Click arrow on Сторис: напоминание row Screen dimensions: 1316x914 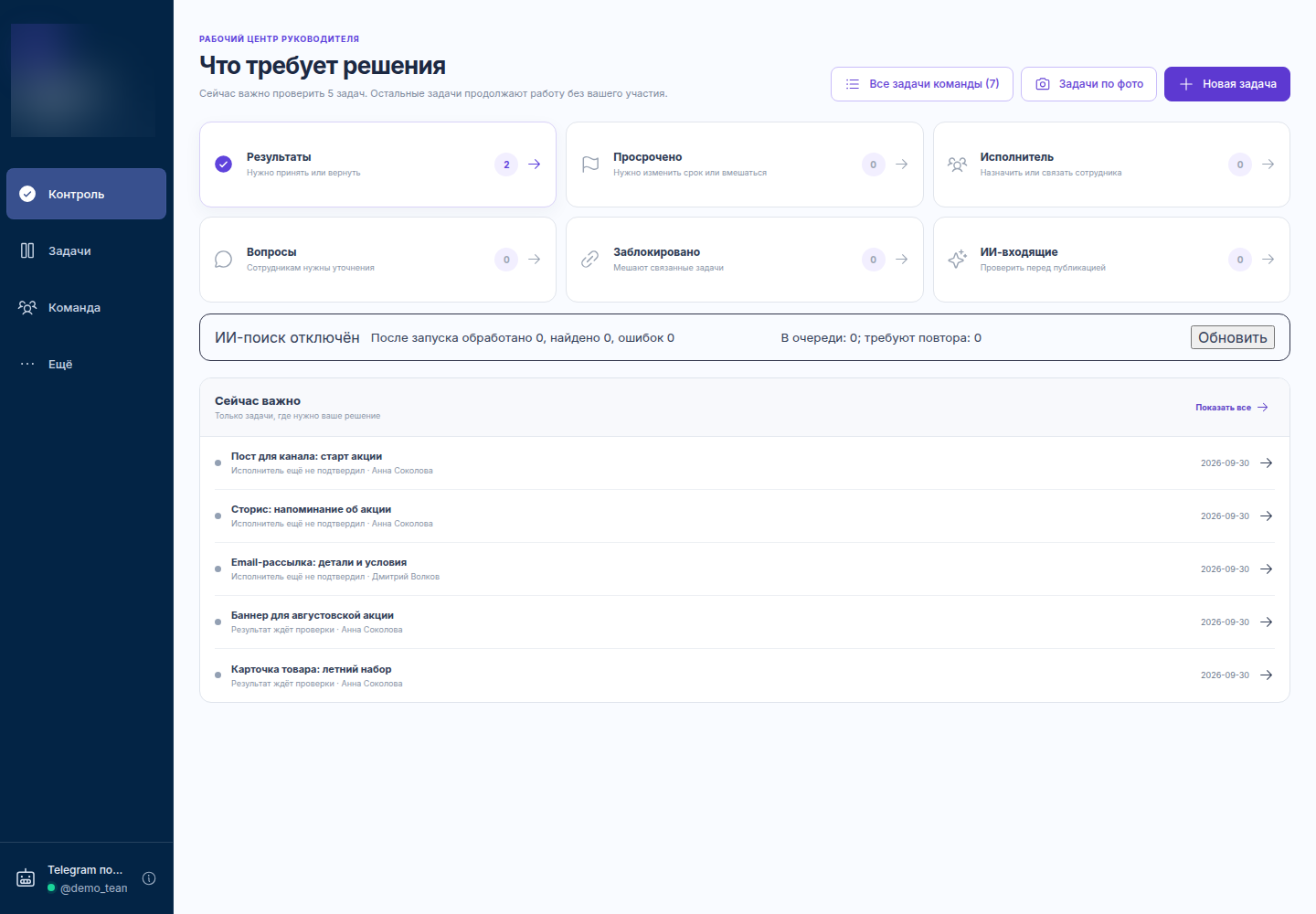1267,516
